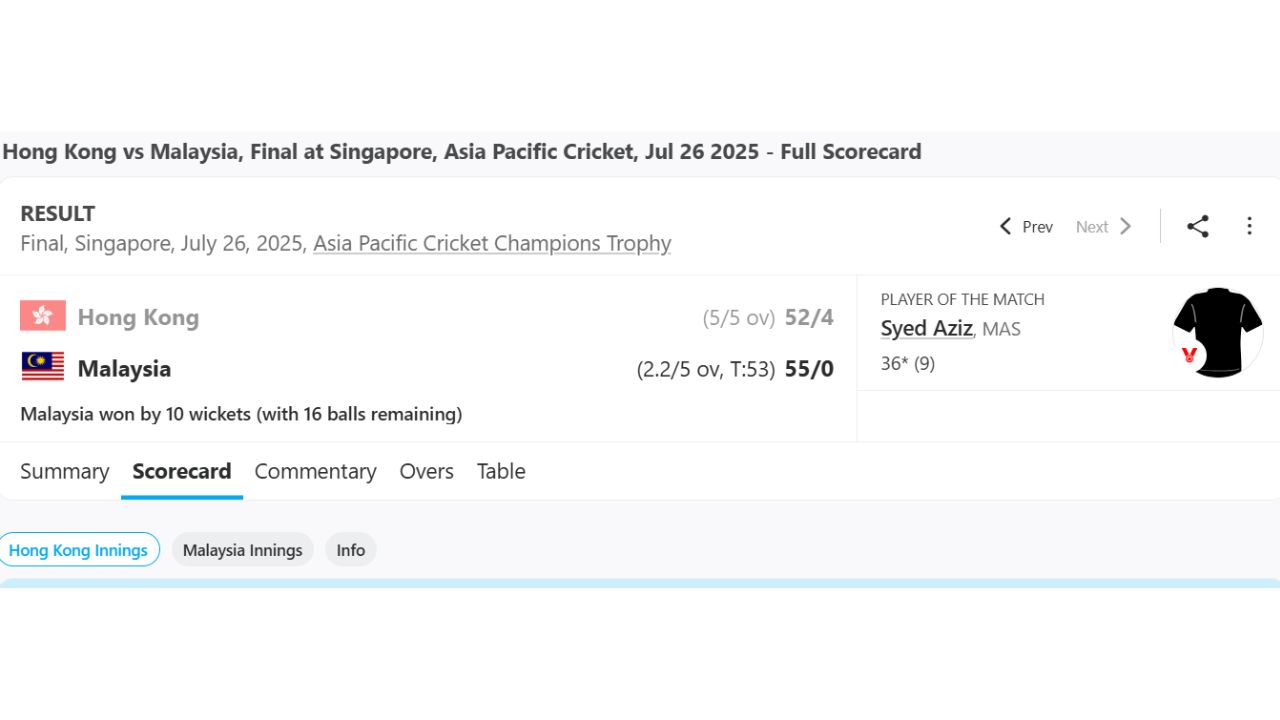
Task: Click the Next match arrow
Action: [x=1104, y=227]
